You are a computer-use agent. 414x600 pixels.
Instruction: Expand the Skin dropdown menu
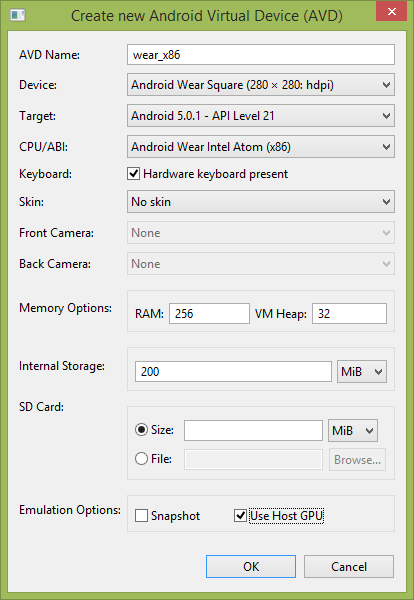click(x=261, y=202)
